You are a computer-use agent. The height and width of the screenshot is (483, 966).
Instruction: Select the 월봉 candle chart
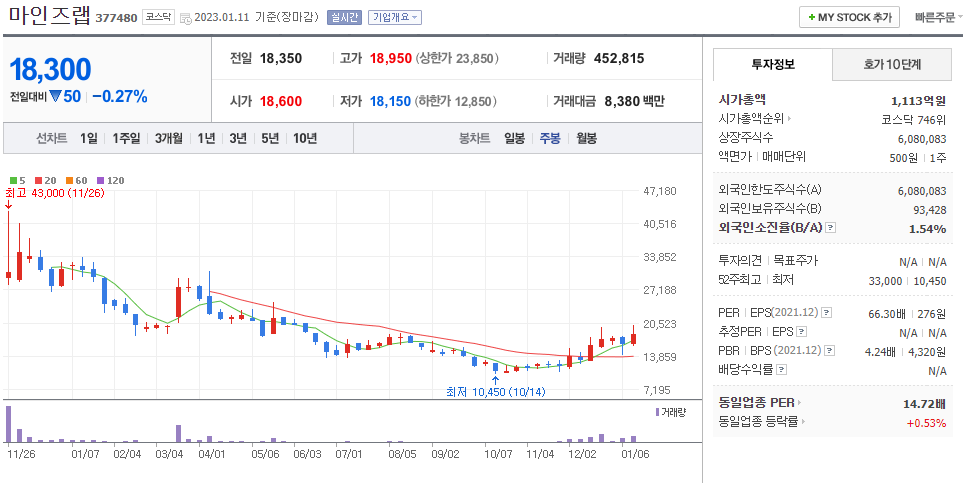(586, 138)
